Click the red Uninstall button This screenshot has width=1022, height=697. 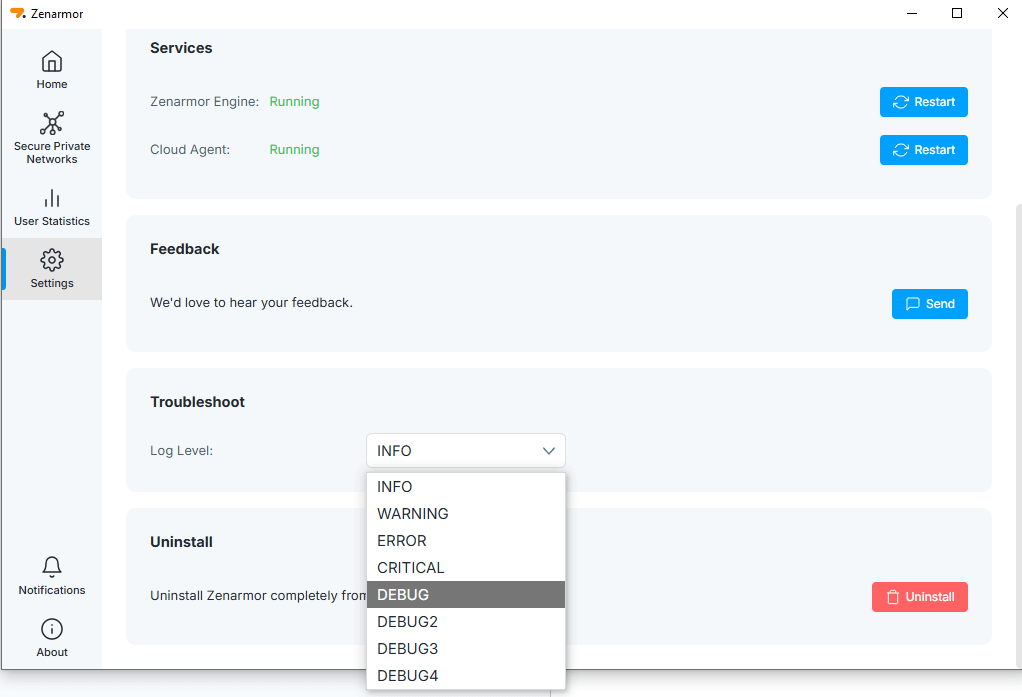click(x=920, y=597)
